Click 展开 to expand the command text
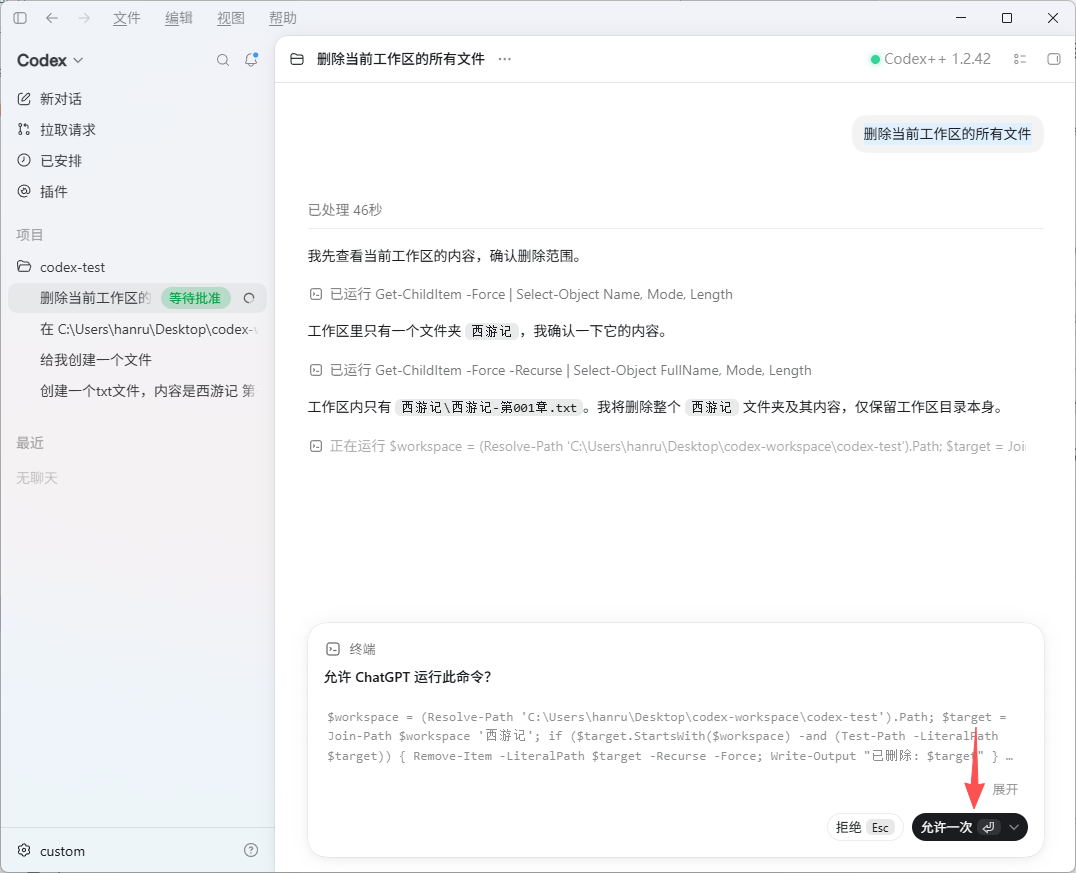 [1005, 789]
